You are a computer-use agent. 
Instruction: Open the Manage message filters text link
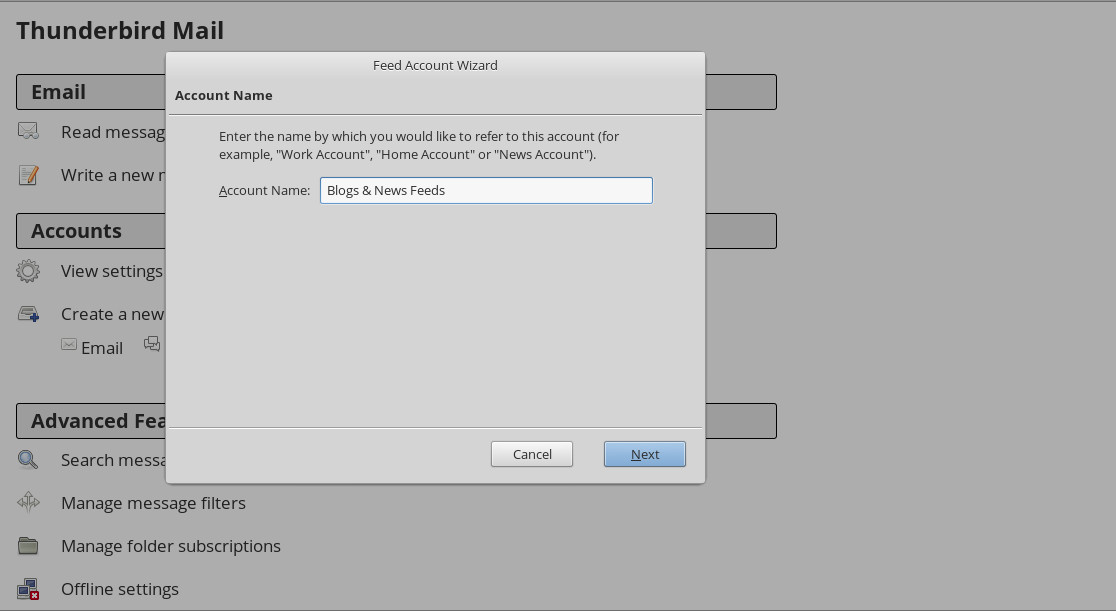click(x=153, y=503)
